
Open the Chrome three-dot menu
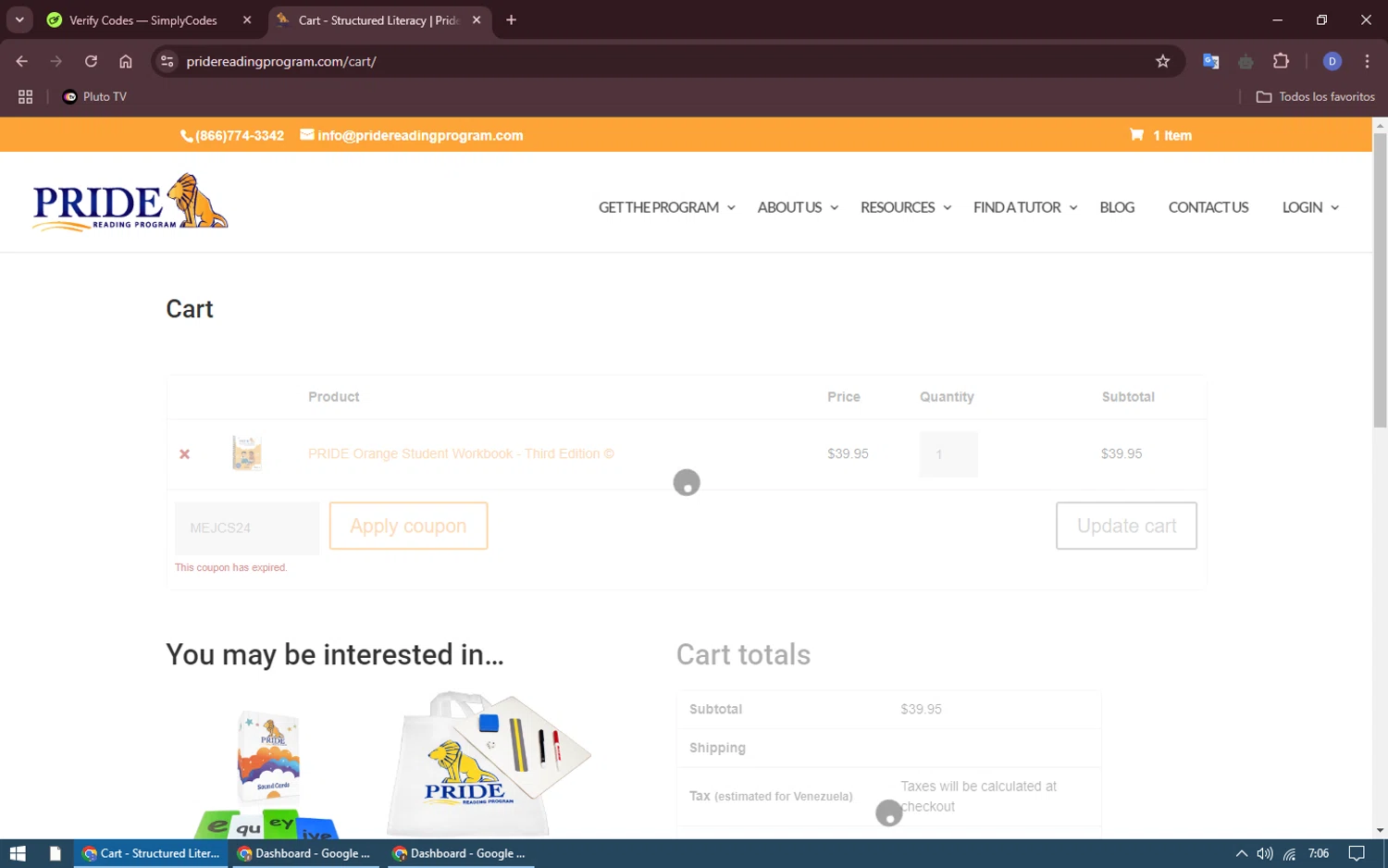click(x=1367, y=61)
